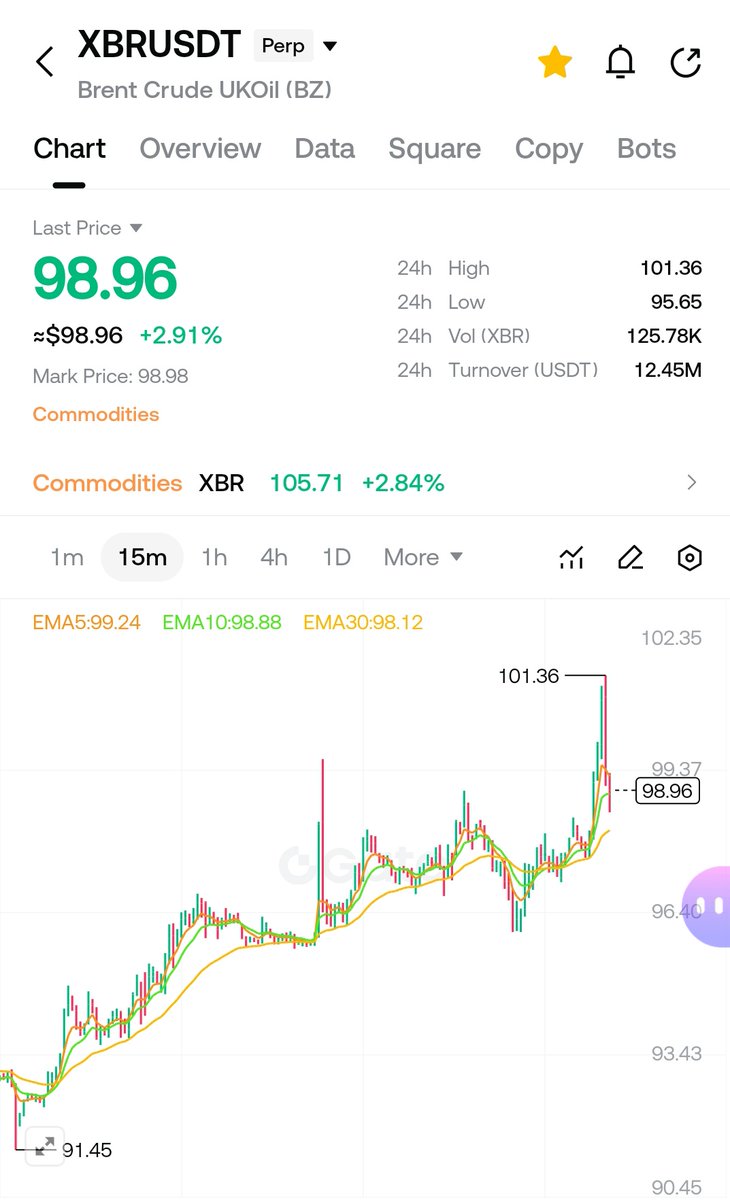
Task: Tap the 24h Vol value 125.78K
Action: pos(665,336)
